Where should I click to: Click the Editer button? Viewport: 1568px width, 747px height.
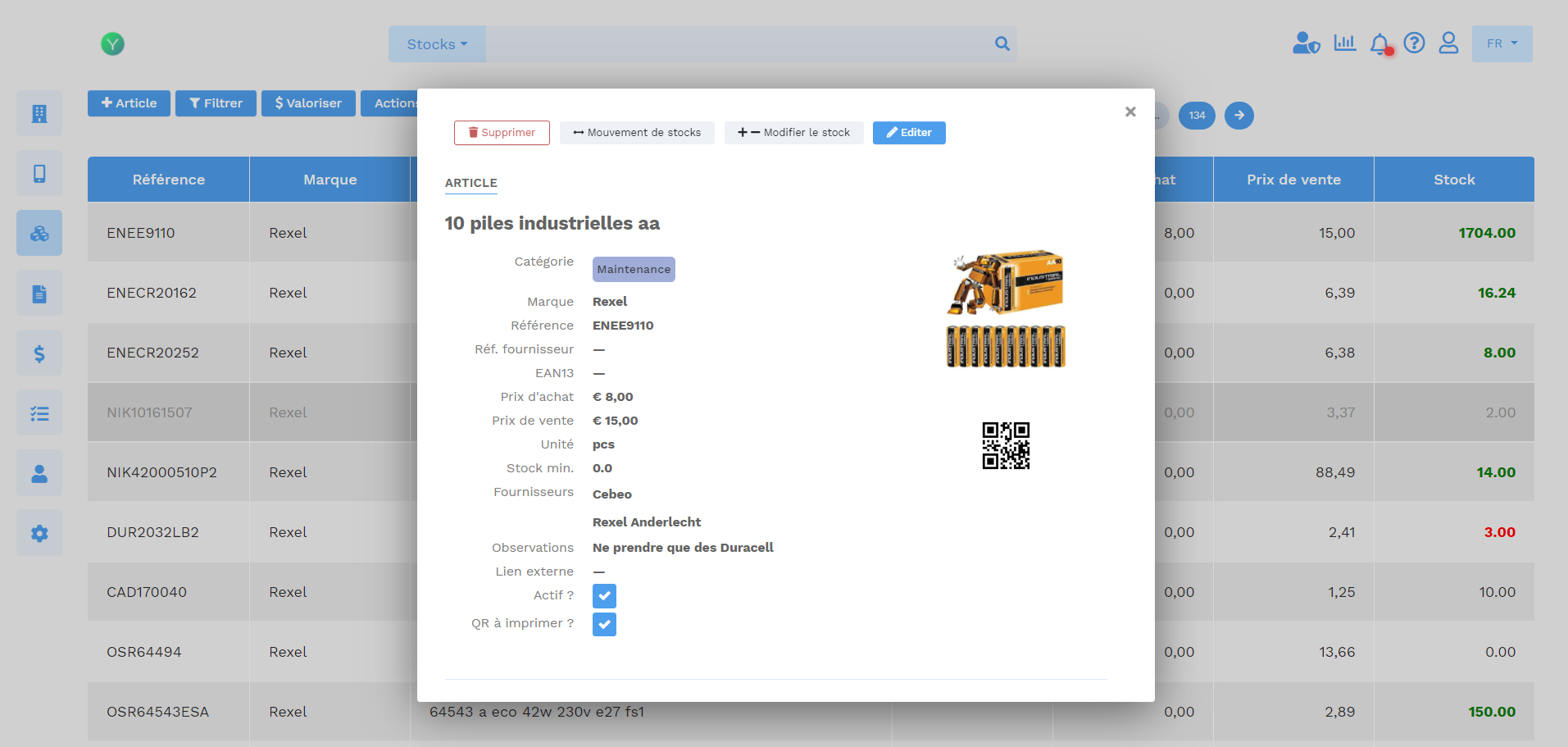[909, 133]
